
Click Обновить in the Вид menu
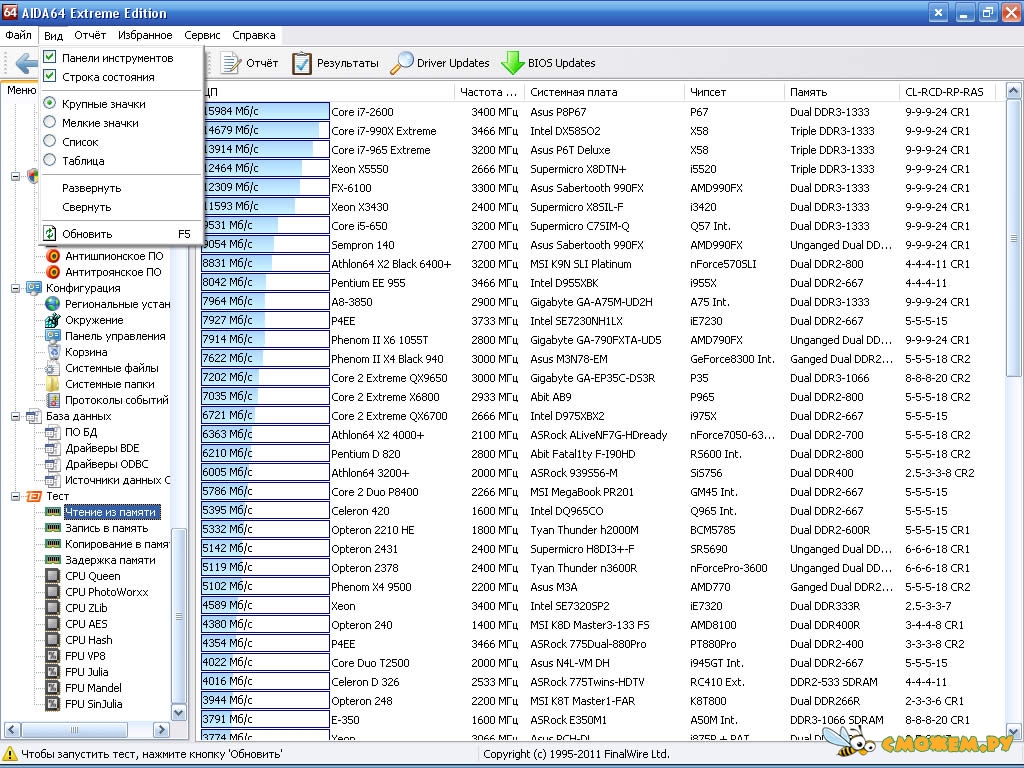120,234
